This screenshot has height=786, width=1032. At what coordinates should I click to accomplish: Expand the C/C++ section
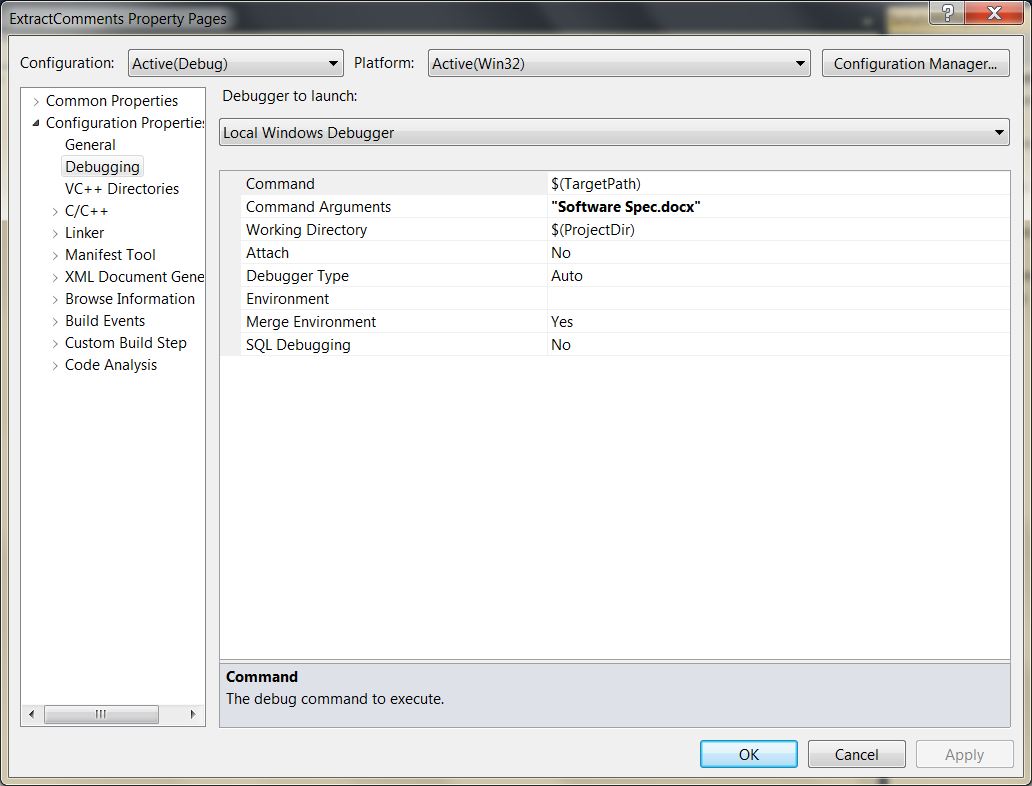tap(55, 210)
